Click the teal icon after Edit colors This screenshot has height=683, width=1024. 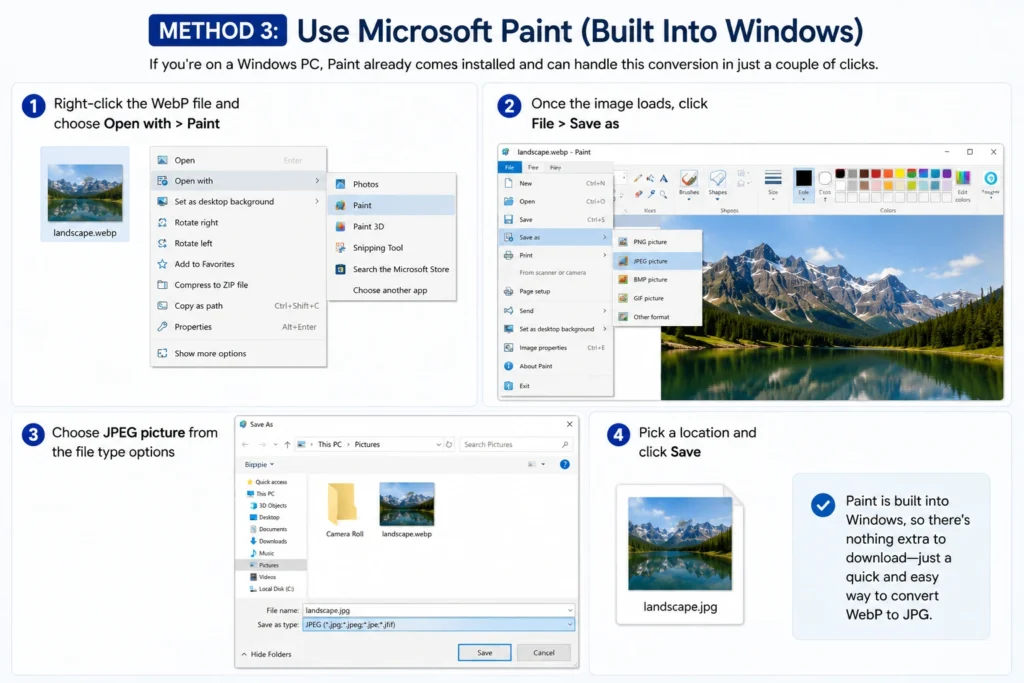pyautogui.click(x=991, y=178)
